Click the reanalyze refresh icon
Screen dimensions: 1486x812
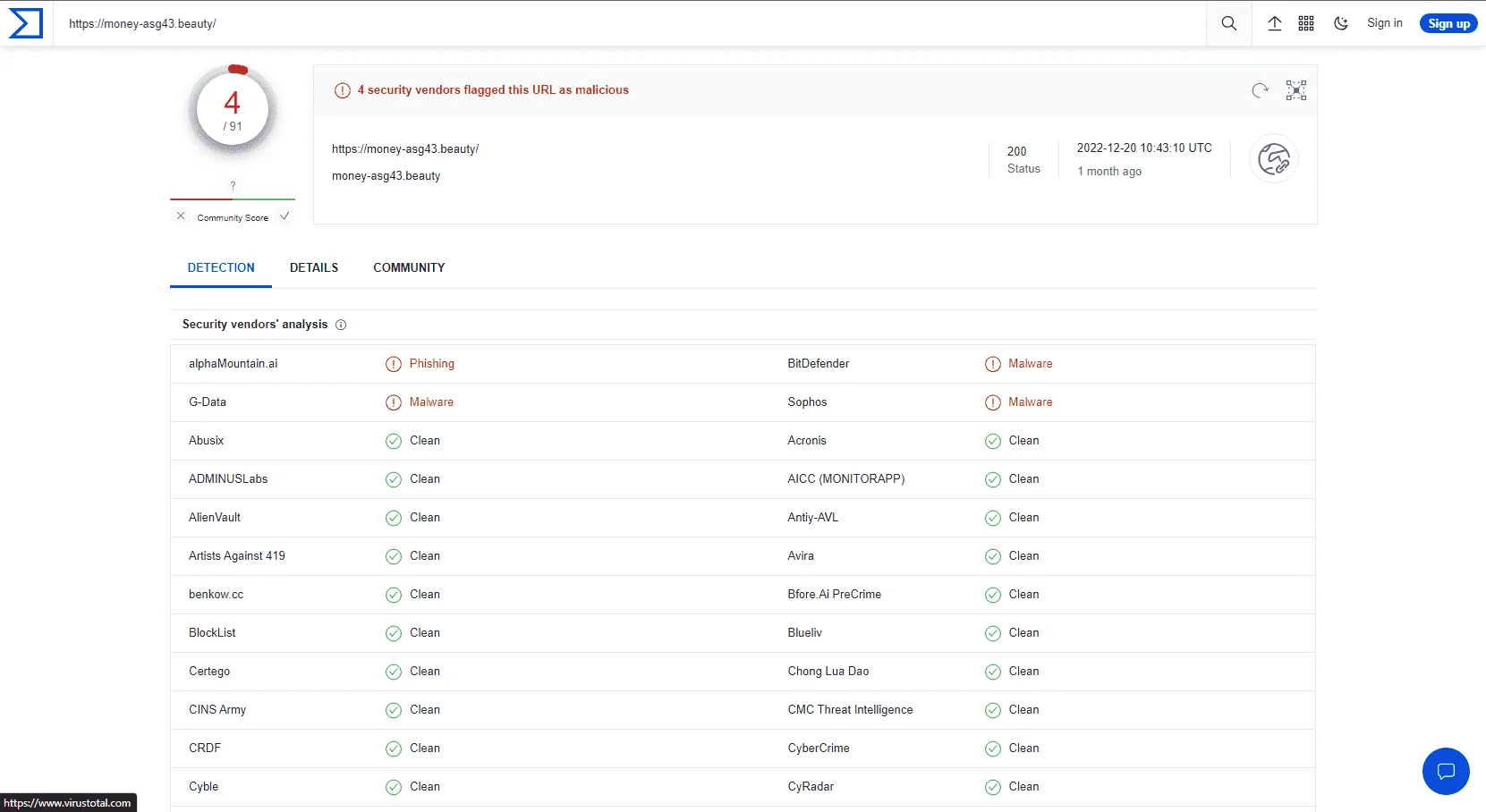coord(1260,90)
